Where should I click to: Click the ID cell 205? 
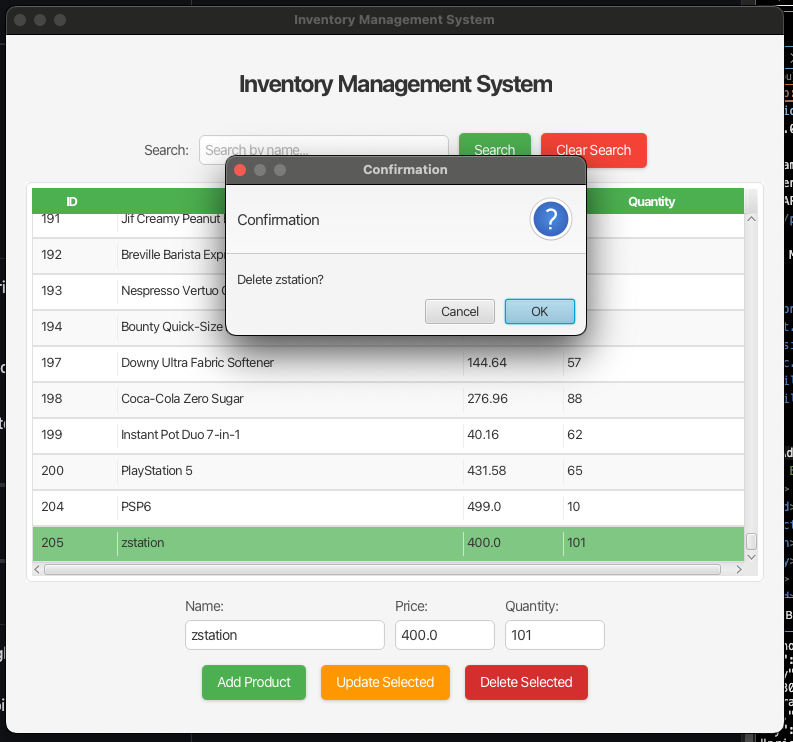pyautogui.click(x=75, y=543)
